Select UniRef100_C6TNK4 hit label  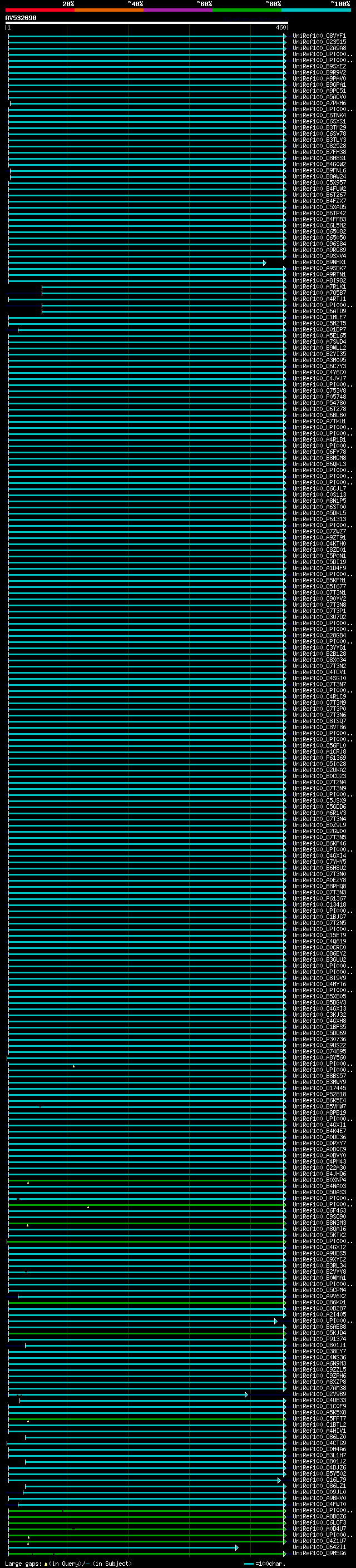[319, 115]
